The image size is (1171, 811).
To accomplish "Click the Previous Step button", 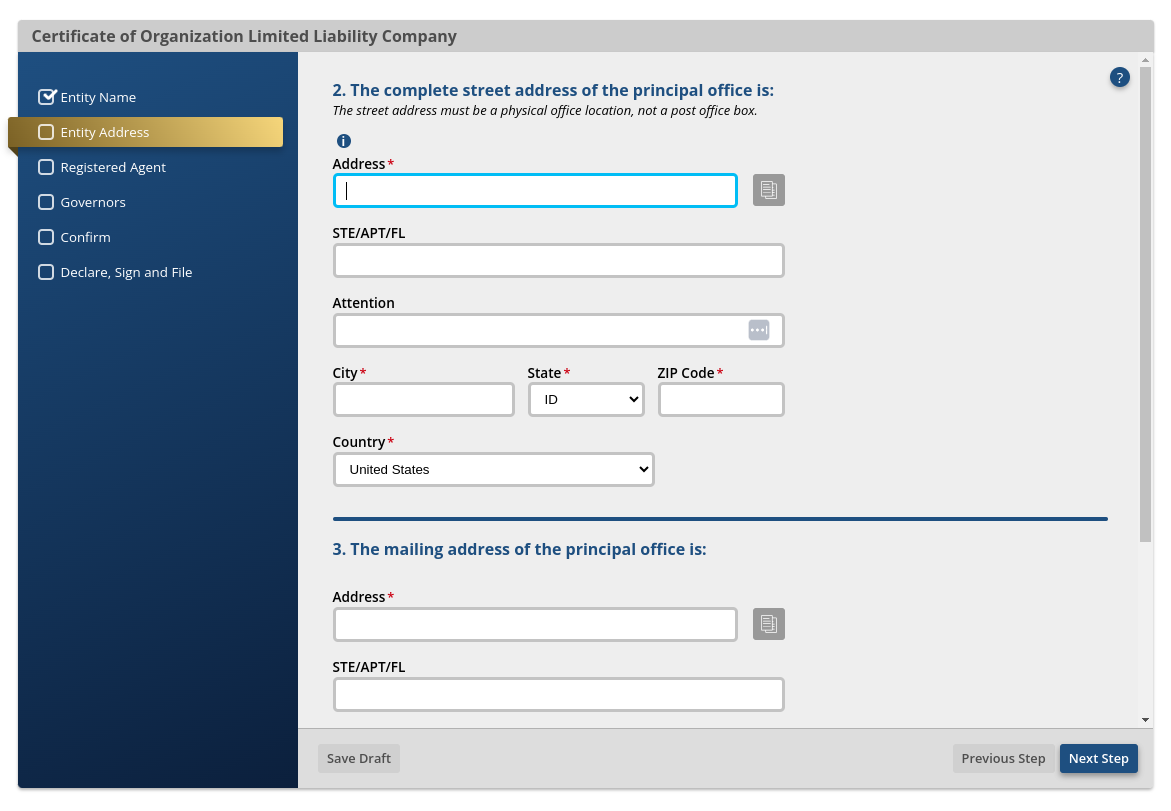I will 1003,758.
